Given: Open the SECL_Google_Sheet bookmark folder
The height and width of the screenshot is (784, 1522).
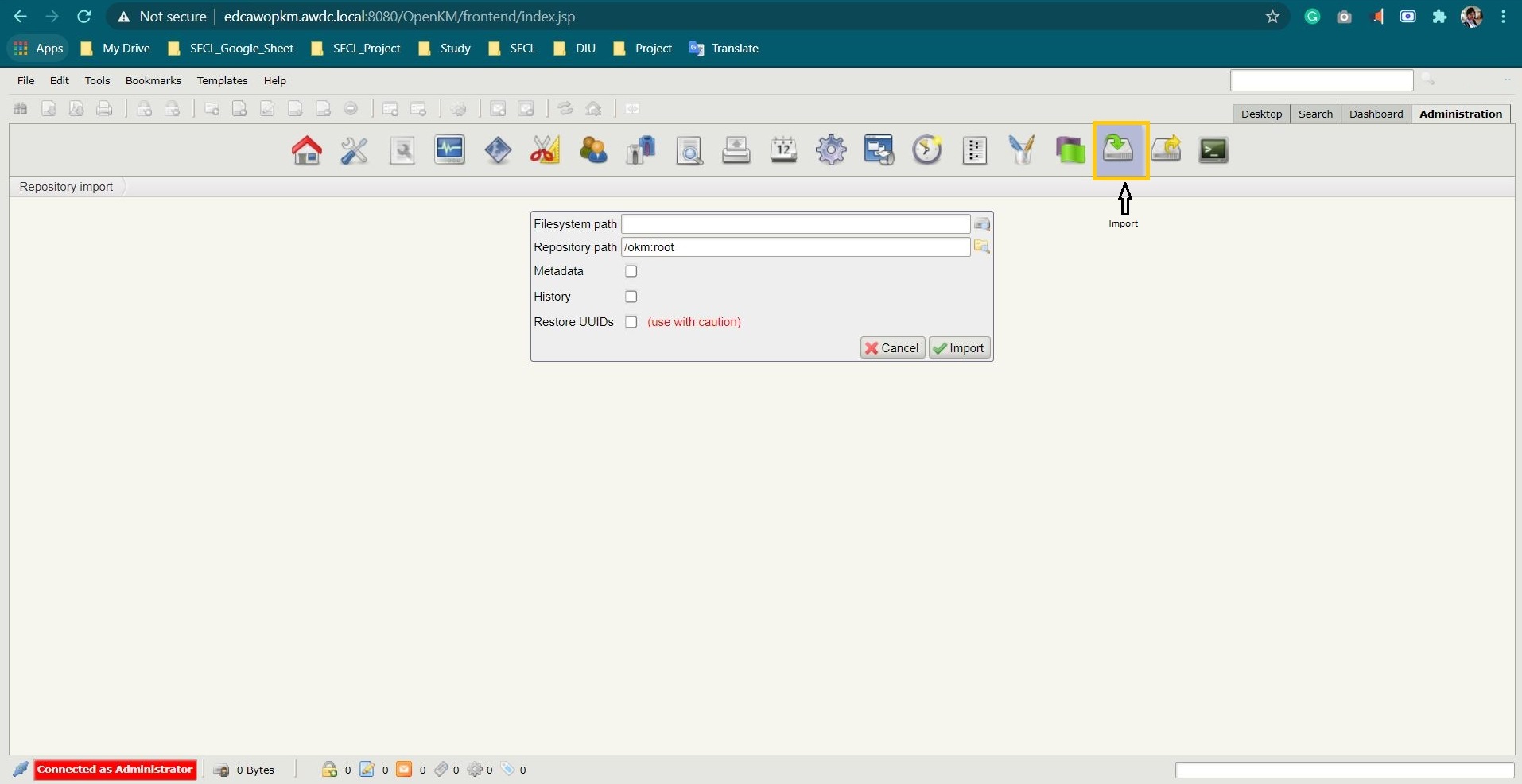Looking at the screenshot, I should (231, 49).
